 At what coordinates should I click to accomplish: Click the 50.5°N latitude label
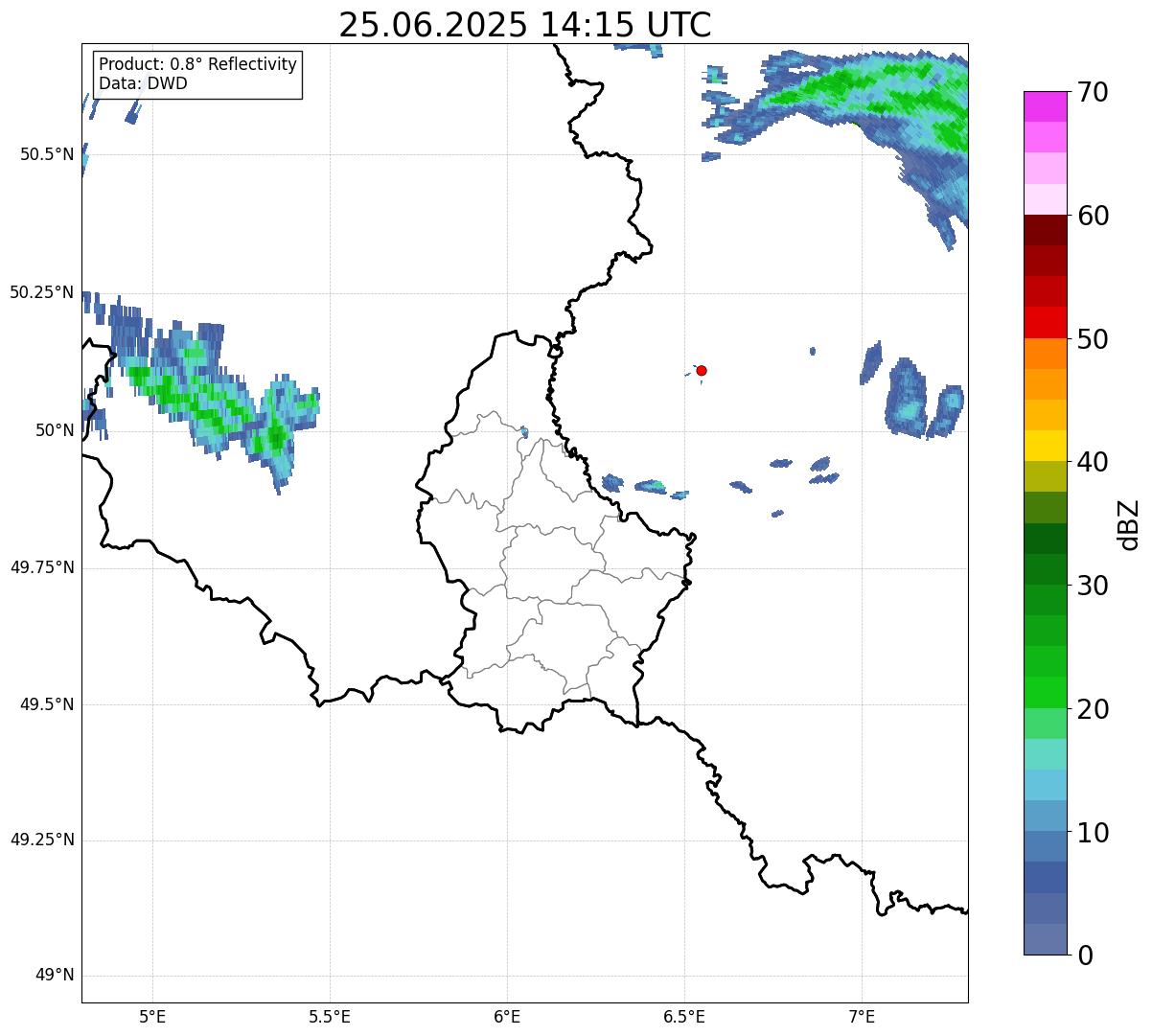(x=47, y=154)
